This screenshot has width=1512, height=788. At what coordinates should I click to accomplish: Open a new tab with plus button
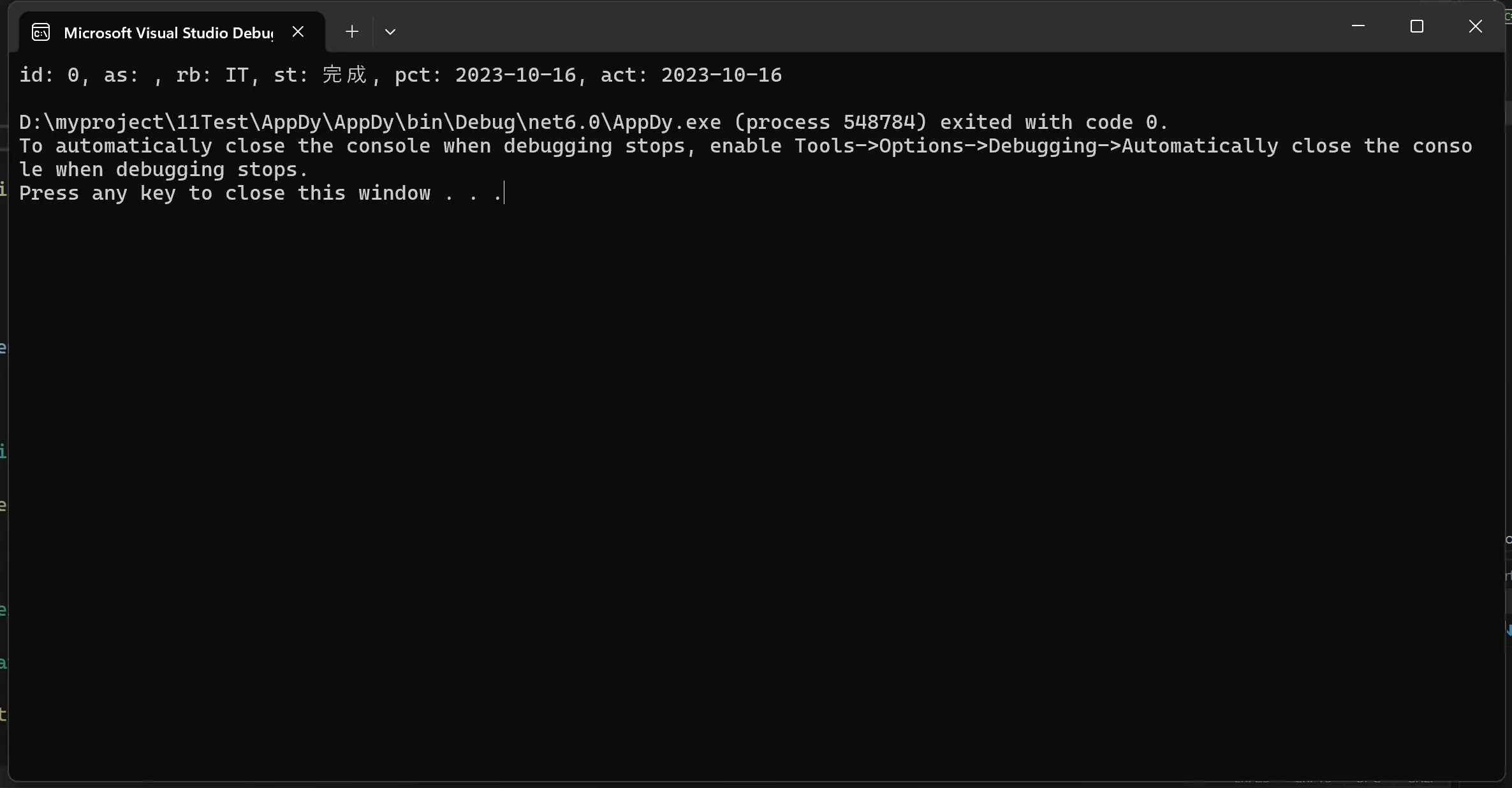pyautogui.click(x=351, y=32)
